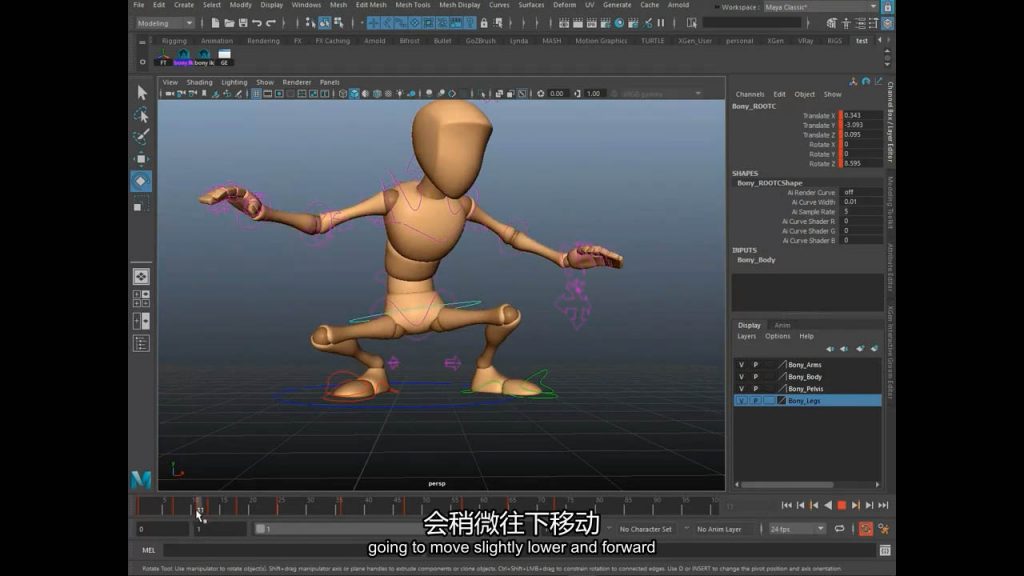Activate the Rotate tool

pyautogui.click(x=141, y=181)
